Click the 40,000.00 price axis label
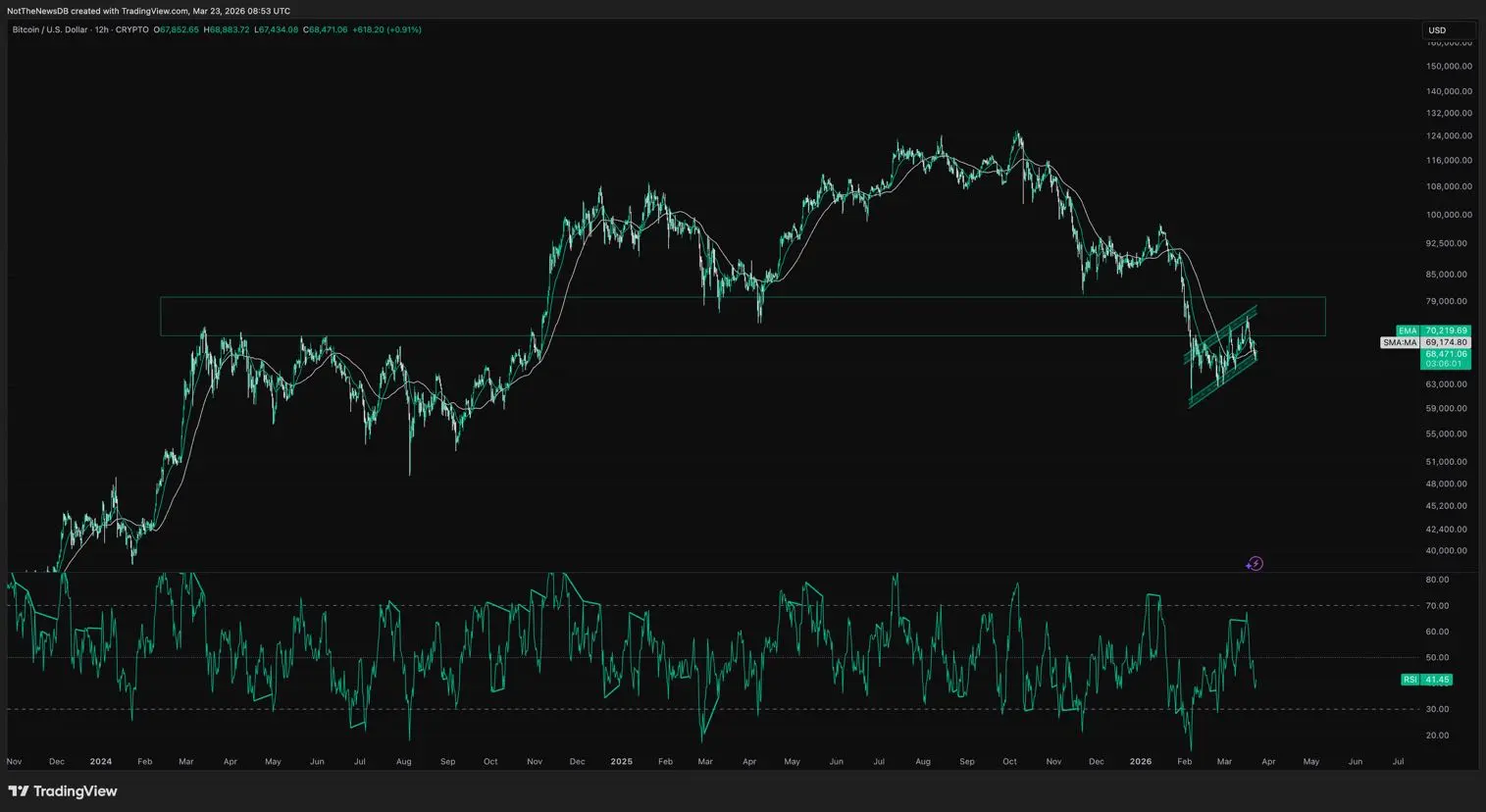 point(1447,551)
